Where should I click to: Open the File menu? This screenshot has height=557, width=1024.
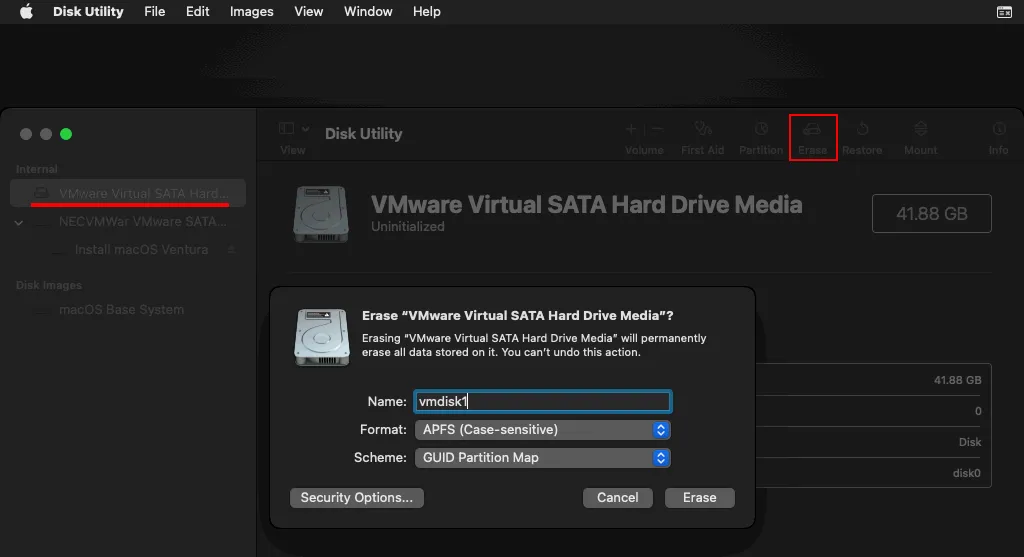[154, 12]
